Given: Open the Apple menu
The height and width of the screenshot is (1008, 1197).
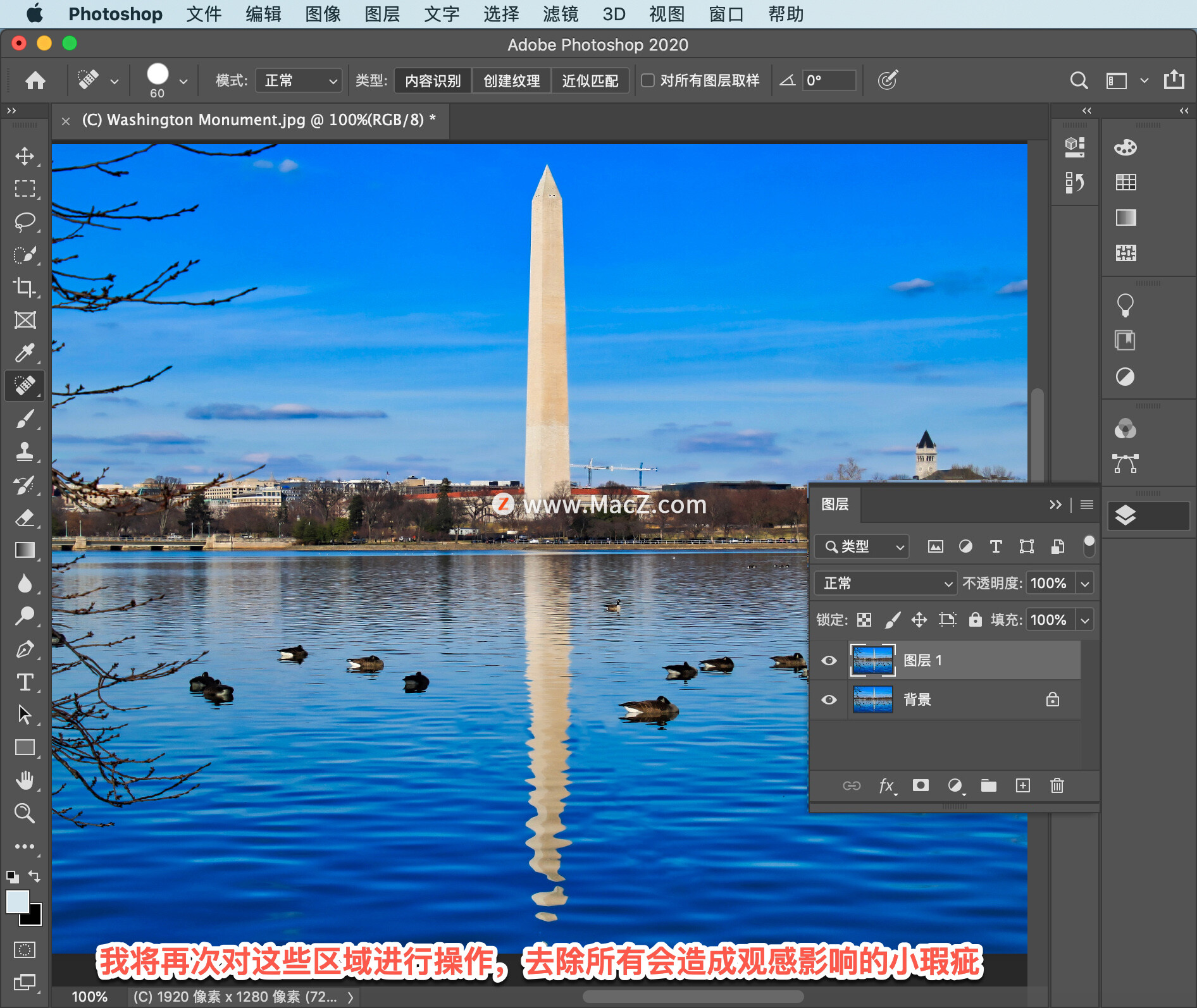Looking at the screenshot, I should pyautogui.click(x=35, y=13).
